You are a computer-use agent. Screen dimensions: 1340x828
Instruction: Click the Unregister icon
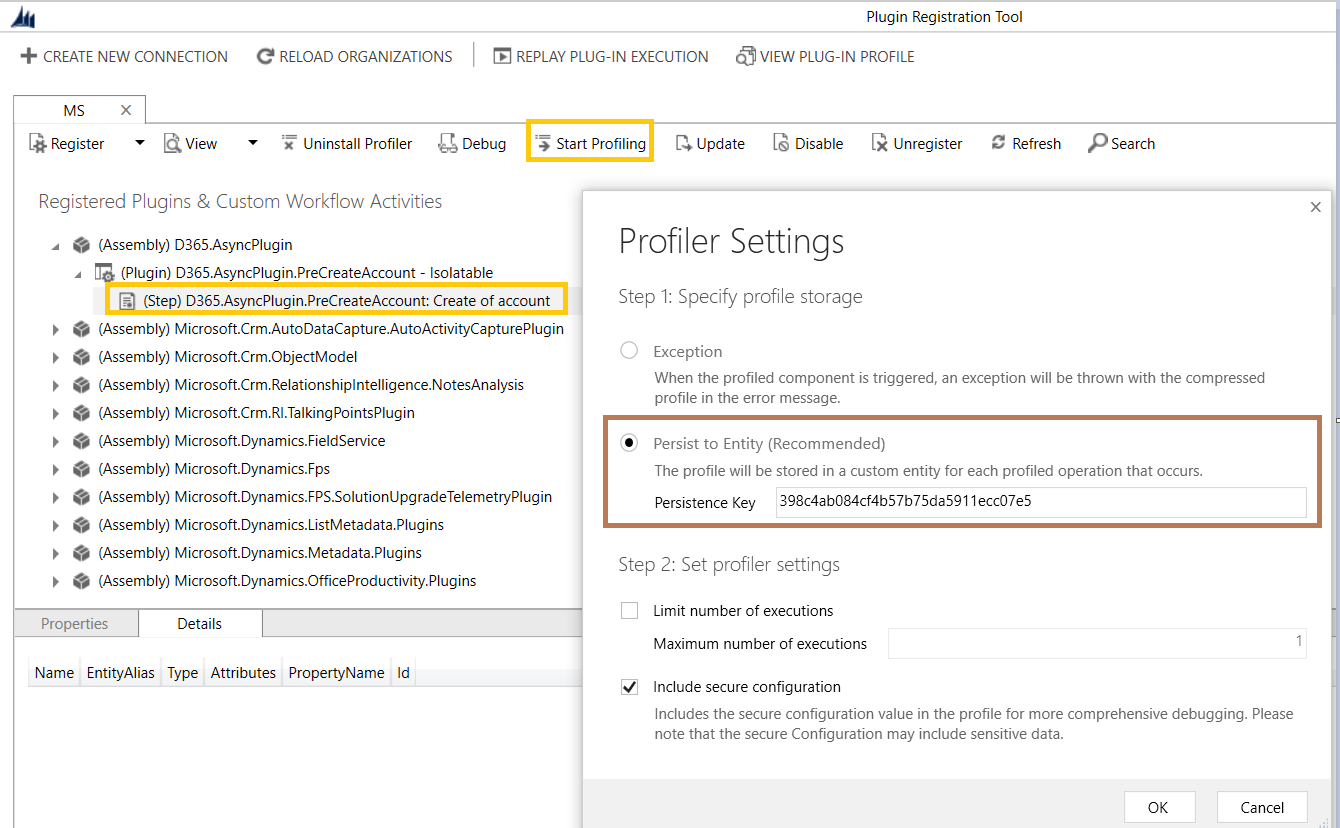[x=916, y=142]
